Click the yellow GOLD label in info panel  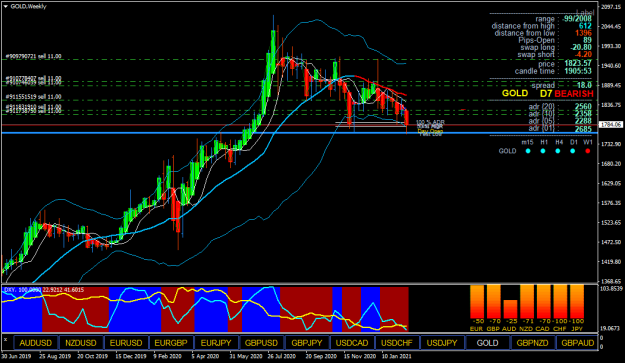(515, 93)
